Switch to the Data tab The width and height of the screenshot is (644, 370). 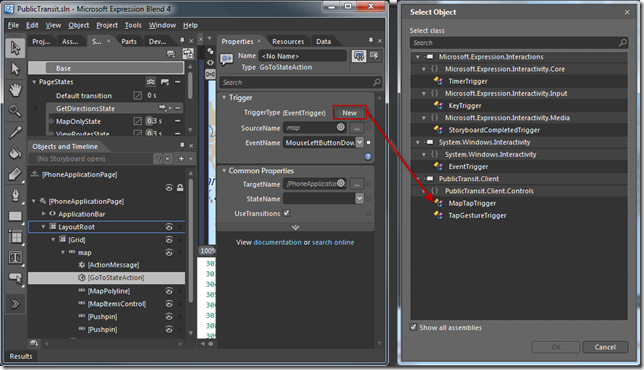click(x=323, y=41)
